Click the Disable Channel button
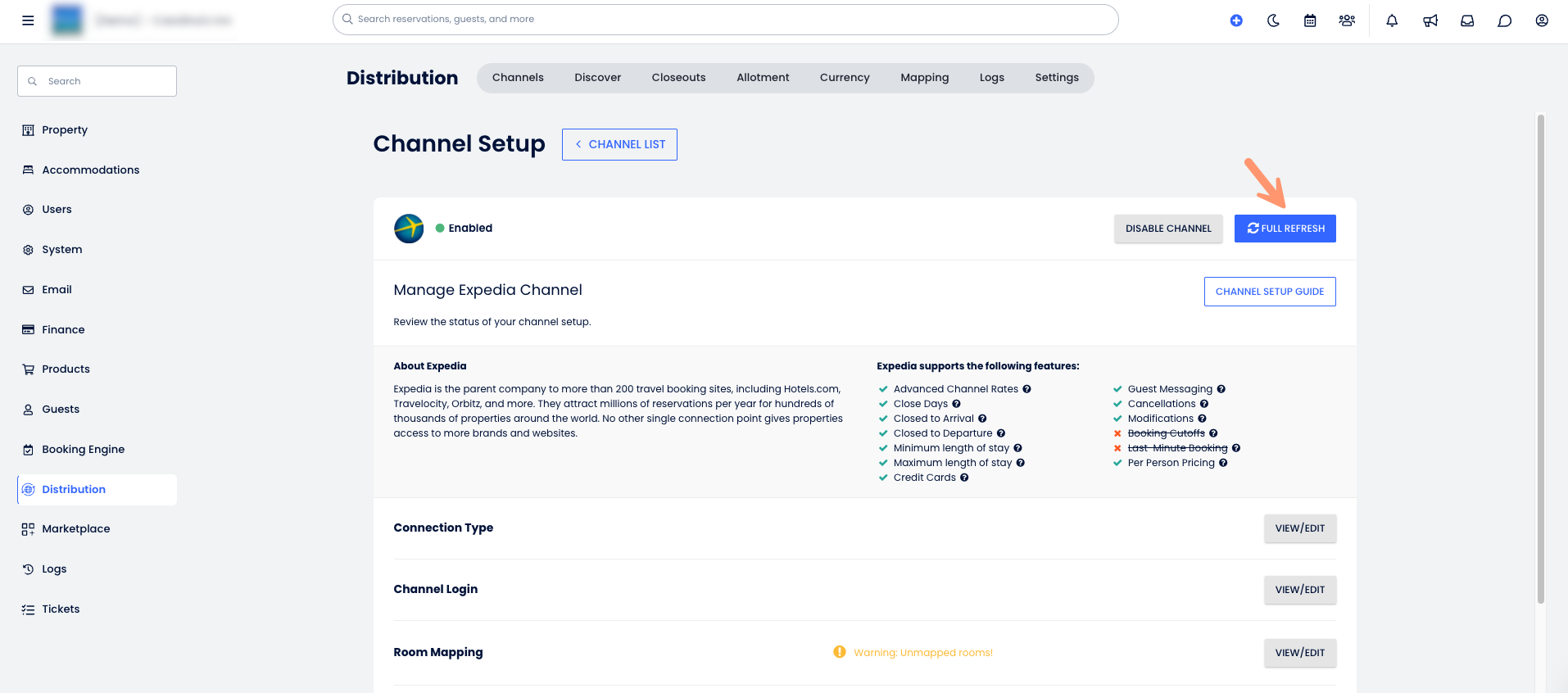 [1168, 229]
